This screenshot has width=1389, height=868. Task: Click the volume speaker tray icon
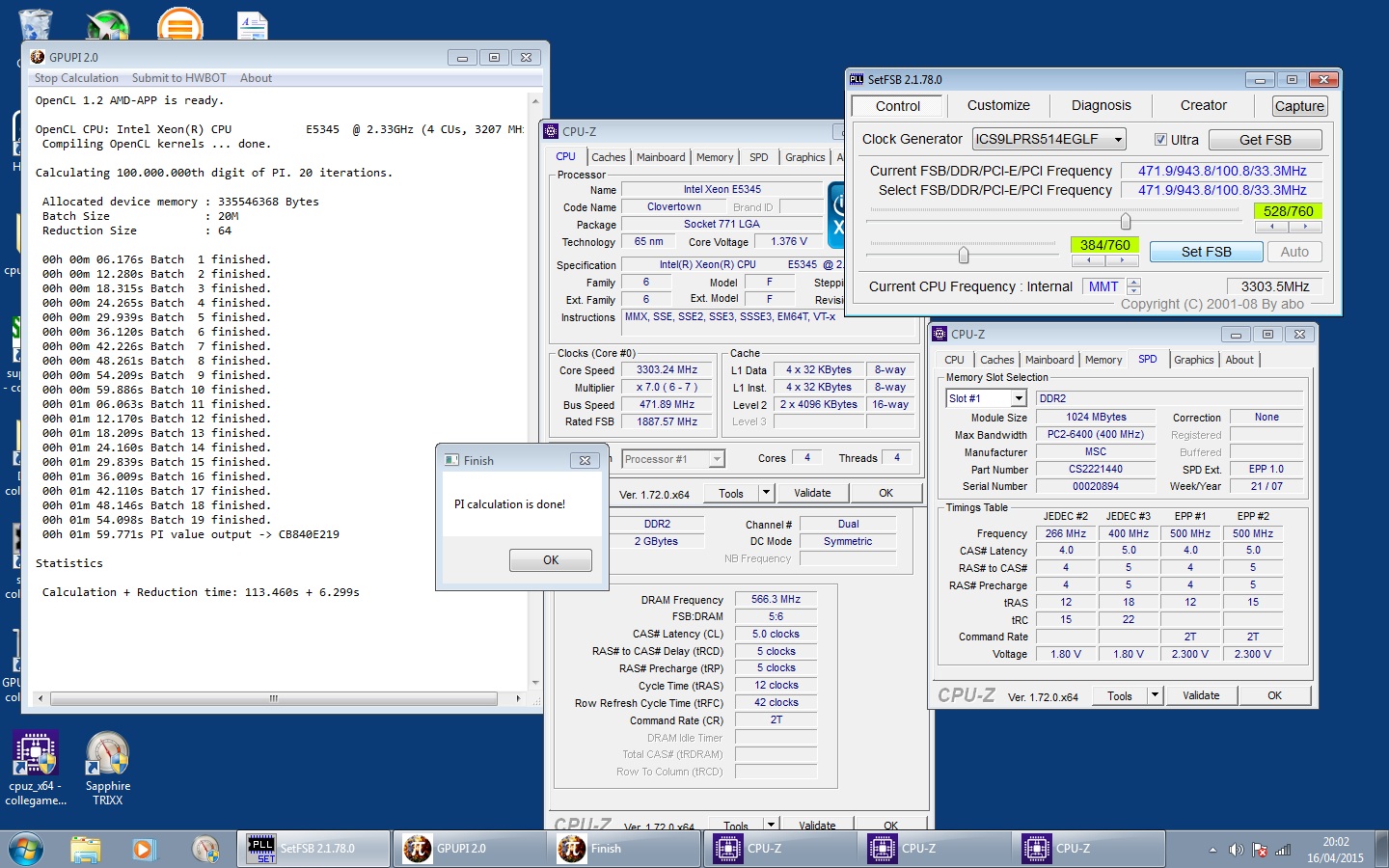[x=1236, y=850]
